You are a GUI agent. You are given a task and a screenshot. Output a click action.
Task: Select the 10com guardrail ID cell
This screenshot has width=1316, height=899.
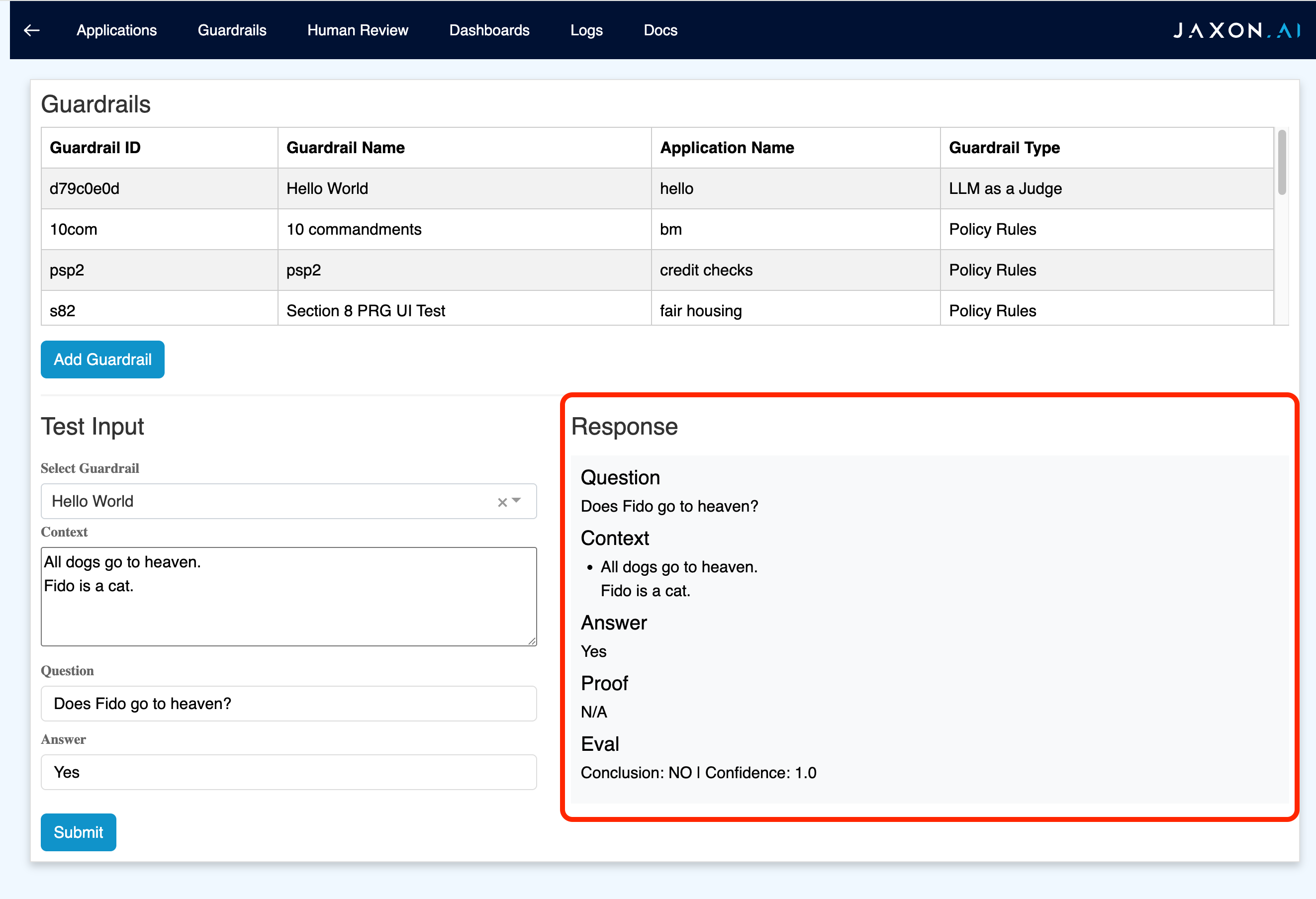click(160, 229)
